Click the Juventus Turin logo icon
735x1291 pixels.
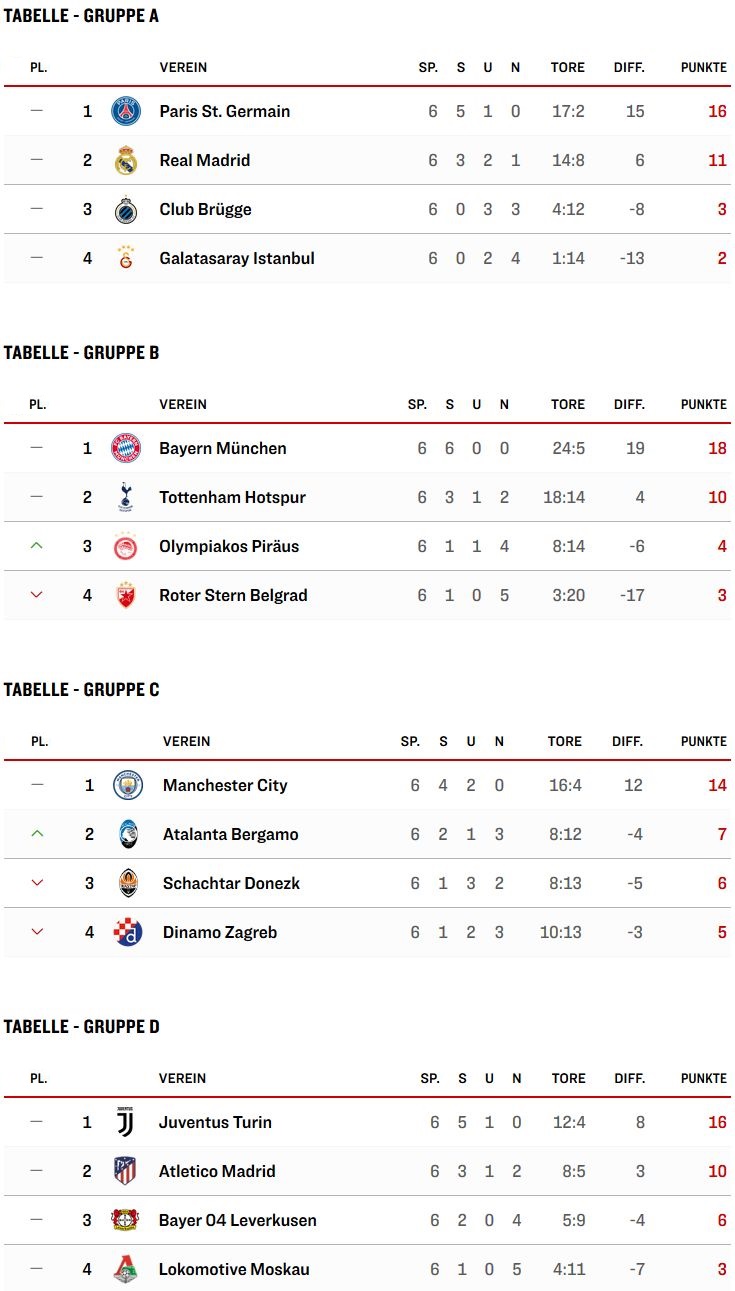click(x=125, y=1122)
